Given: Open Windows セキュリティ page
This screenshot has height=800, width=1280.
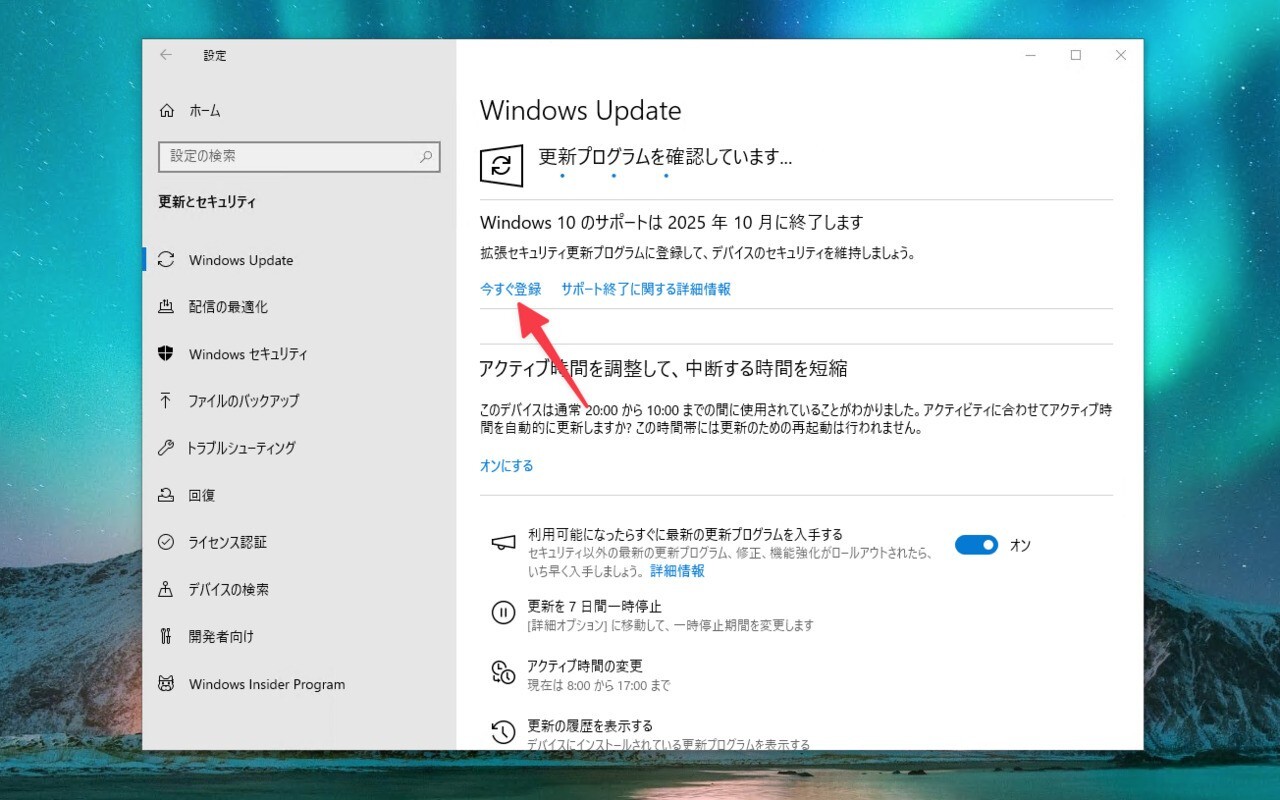Looking at the screenshot, I should coord(248,354).
